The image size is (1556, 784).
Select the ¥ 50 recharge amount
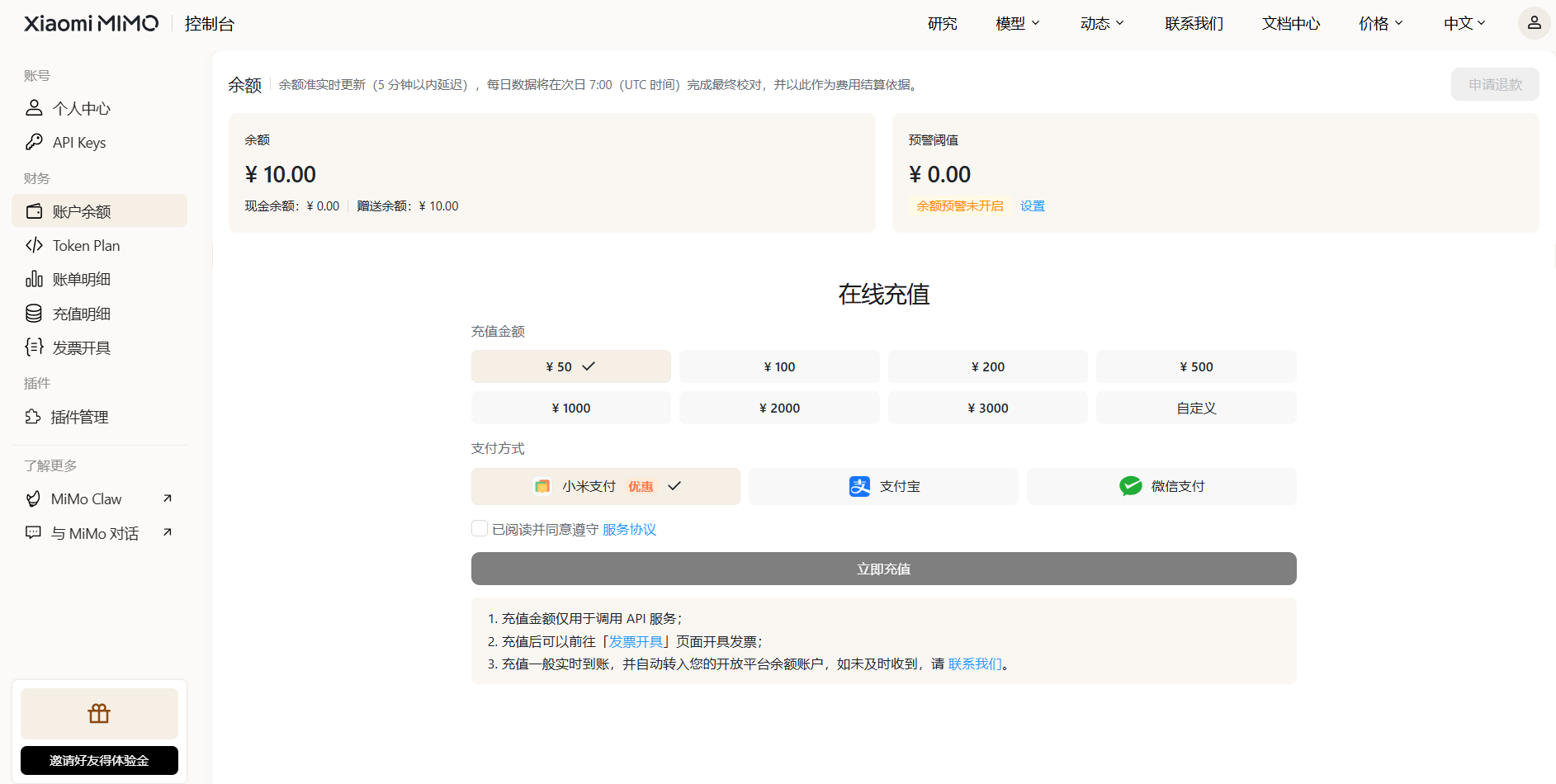pyautogui.click(x=571, y=366)
